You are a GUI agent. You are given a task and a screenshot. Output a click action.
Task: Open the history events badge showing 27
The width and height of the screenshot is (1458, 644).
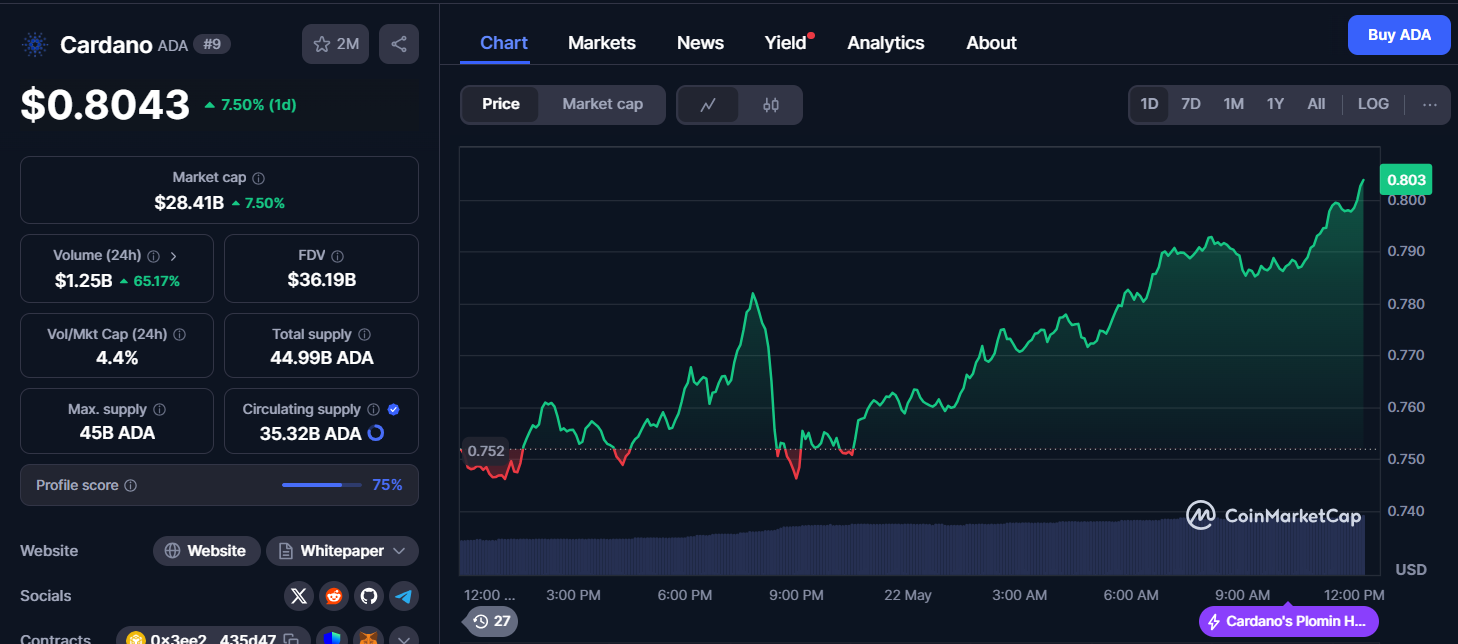point(493,621)
